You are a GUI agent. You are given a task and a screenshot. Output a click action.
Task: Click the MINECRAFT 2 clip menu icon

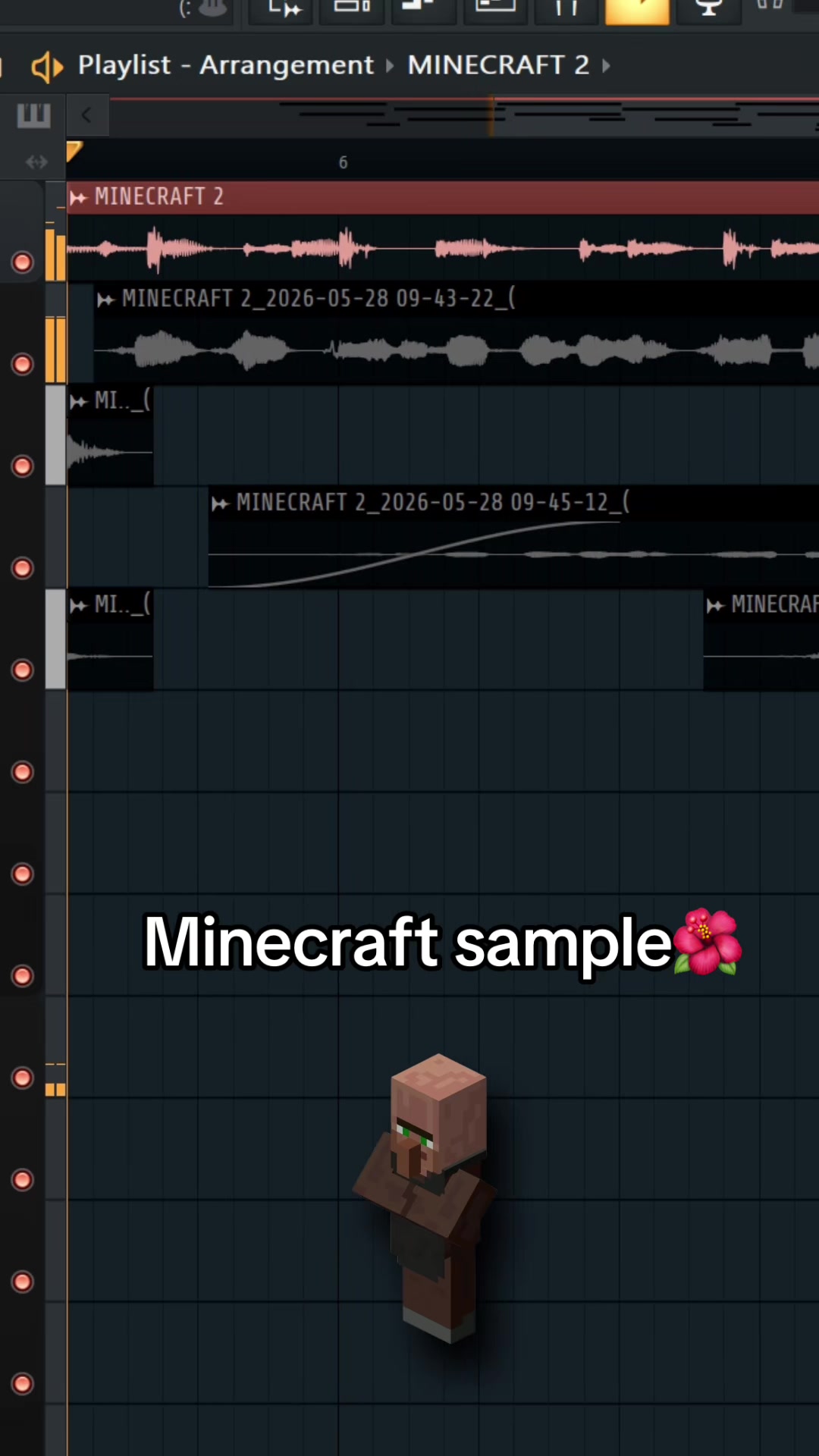point(79,198)
